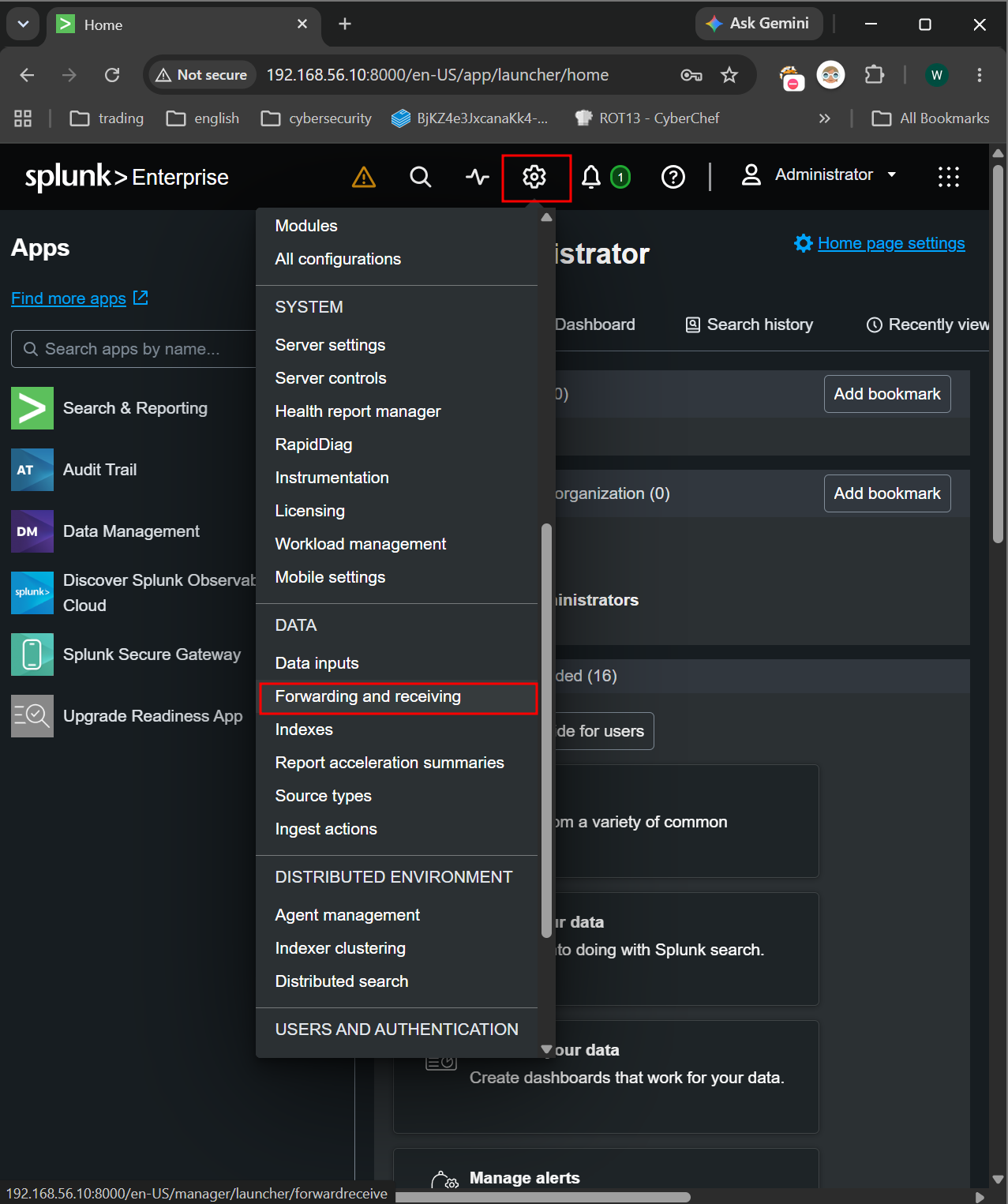Open Licensing from the menu
1008x1204 pixels.
tap(309, 511)
